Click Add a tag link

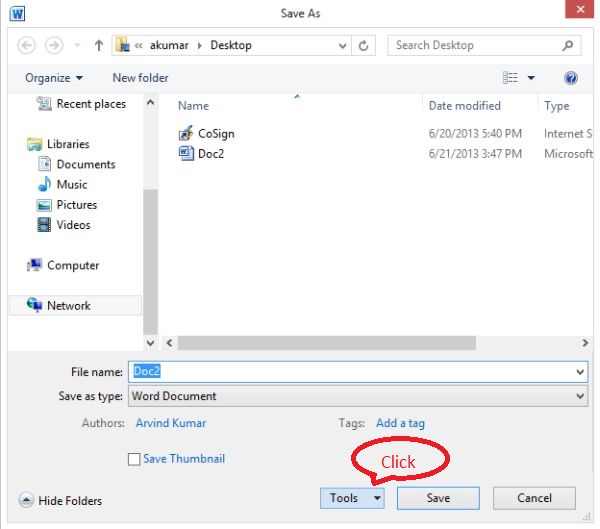[x=400, y=423]
